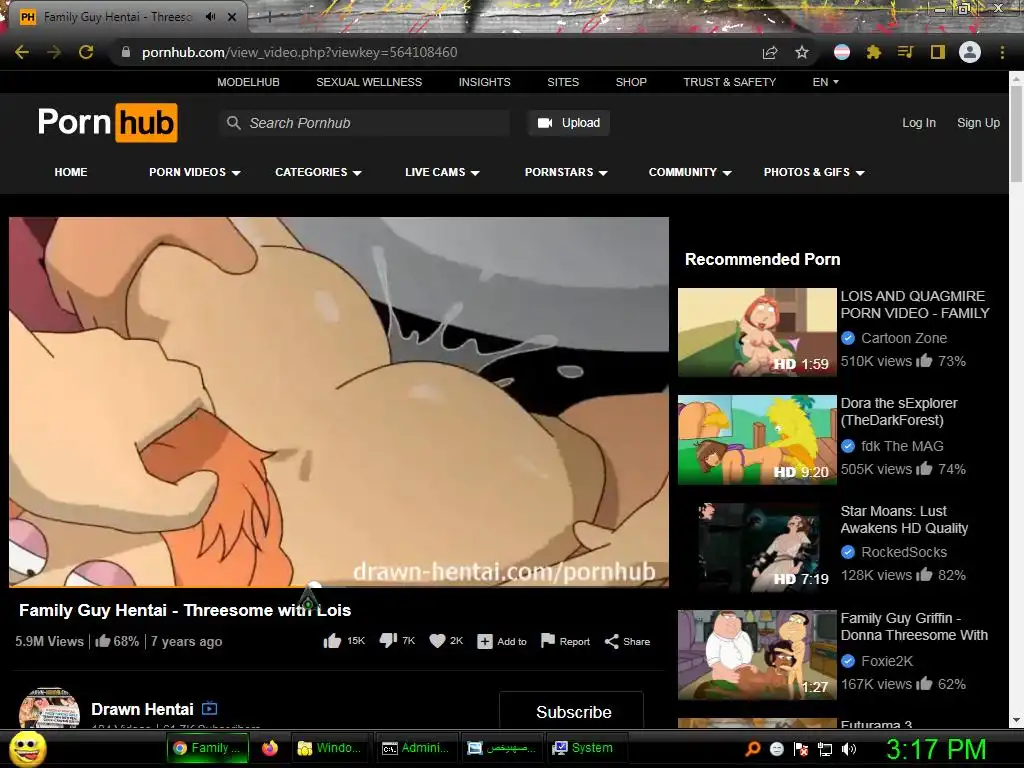The height and width of the screenshot is (768, 1024).
Task: Click the Report flag icon
Action: [x=548, y=641]
